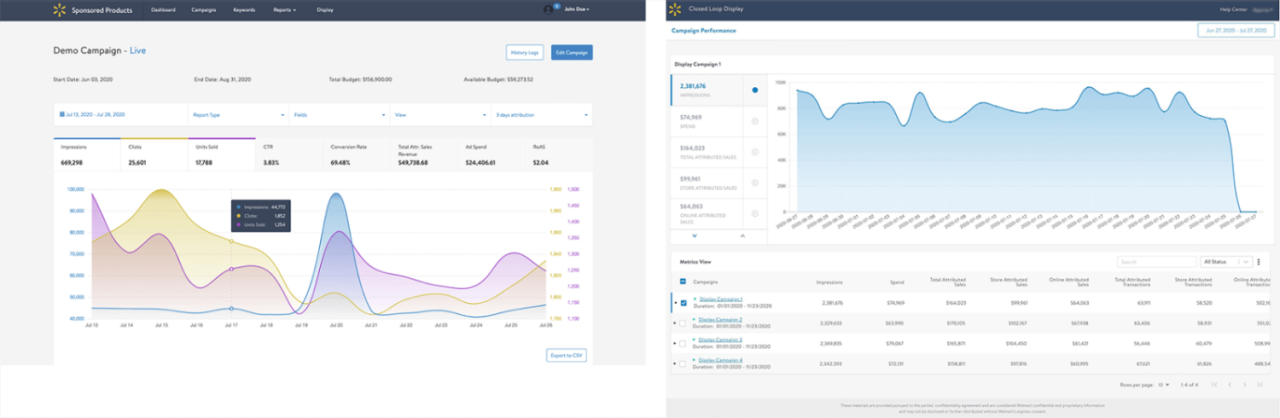The width and height of the screenshot is (1280, 418).
Task: Expand the 3 days attribution dropdown
Action: tap(541, 115)
